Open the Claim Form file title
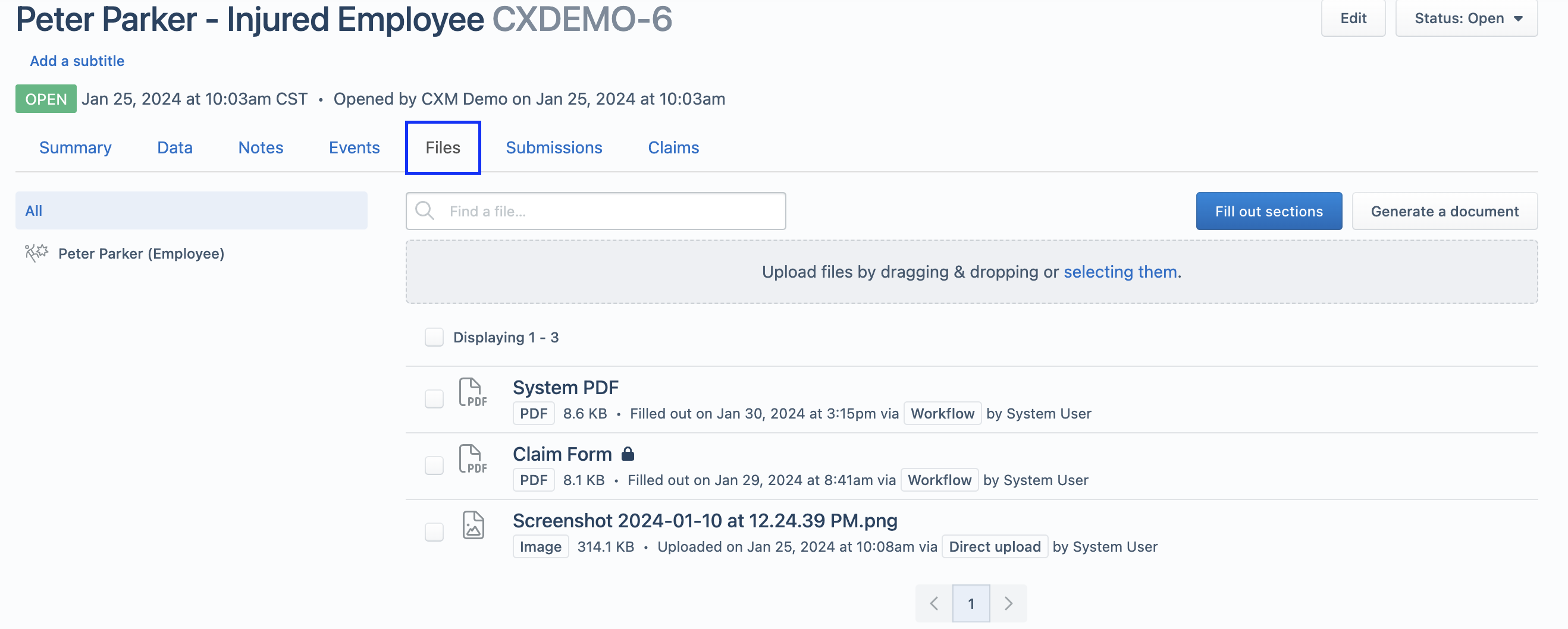 pyautogui.click(x=562, y=454)
